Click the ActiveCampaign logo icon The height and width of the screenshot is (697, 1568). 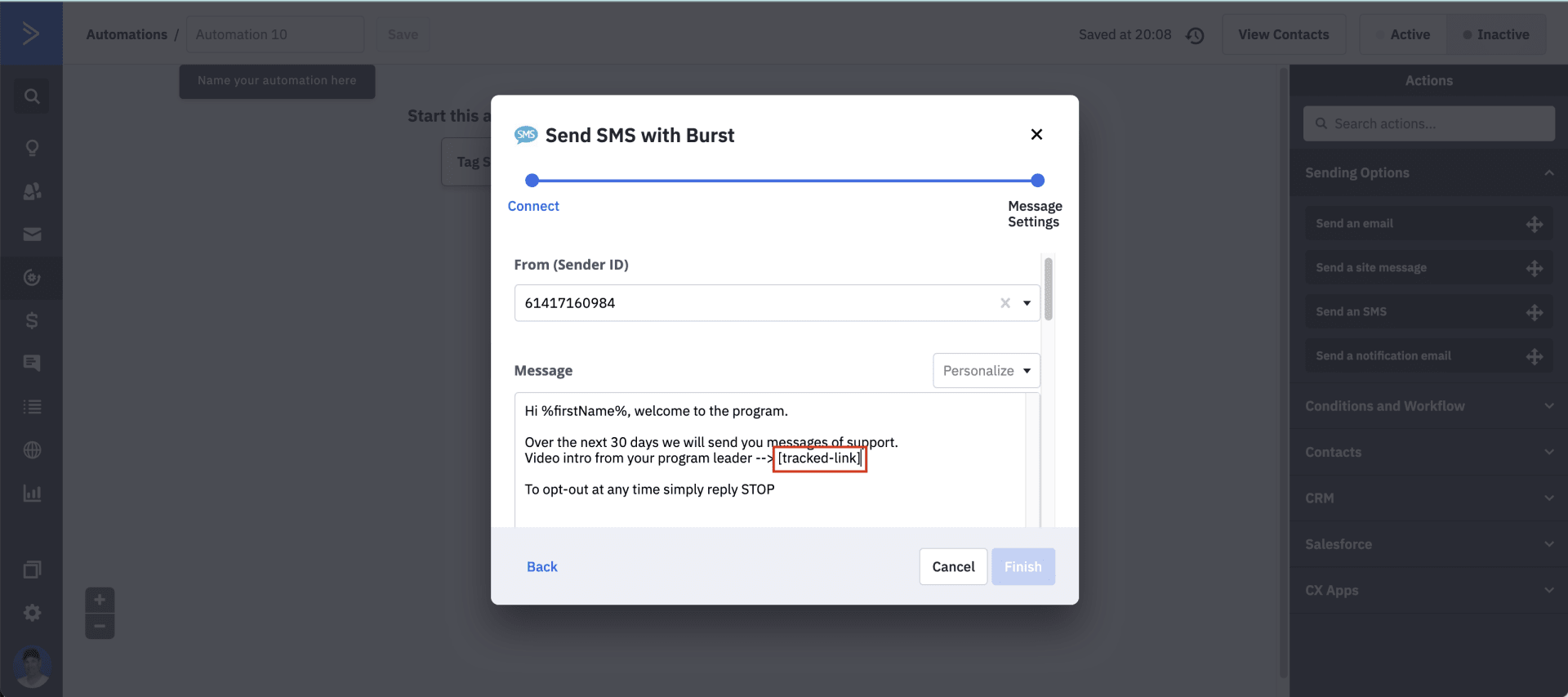click(31, 34)
